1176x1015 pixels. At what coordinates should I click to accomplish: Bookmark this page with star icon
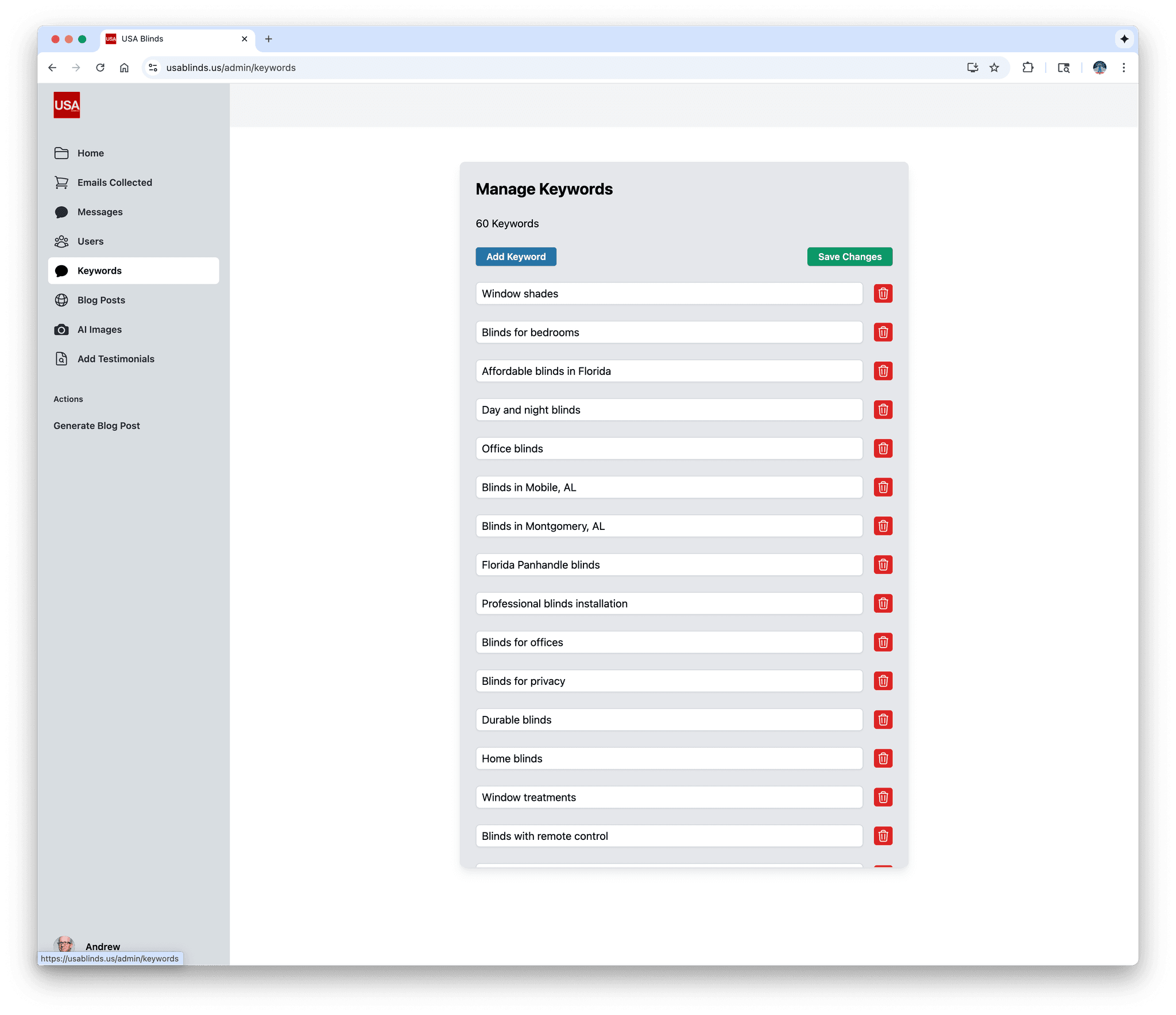[x=994, y=68]
